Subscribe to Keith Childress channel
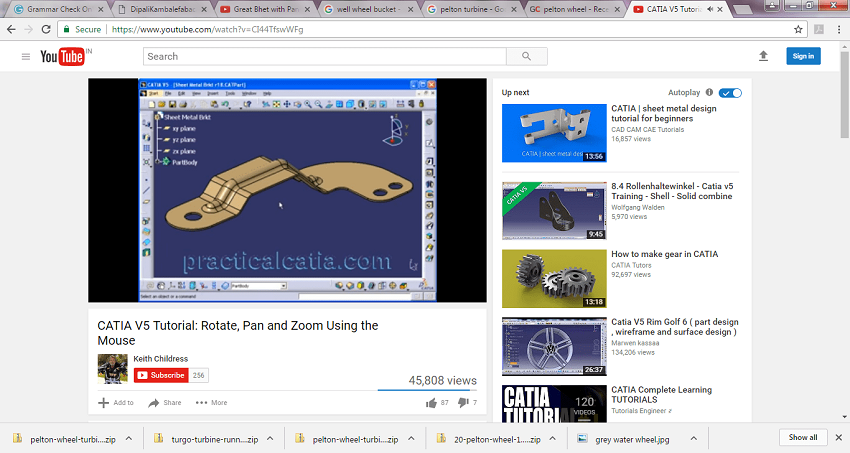The width and height of the screenshot is (850, 453). pos(161,375)
